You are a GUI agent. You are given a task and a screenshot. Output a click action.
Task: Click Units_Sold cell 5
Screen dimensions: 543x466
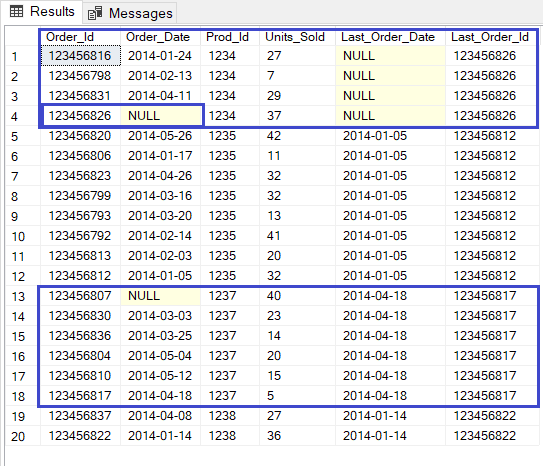(297, 396)
